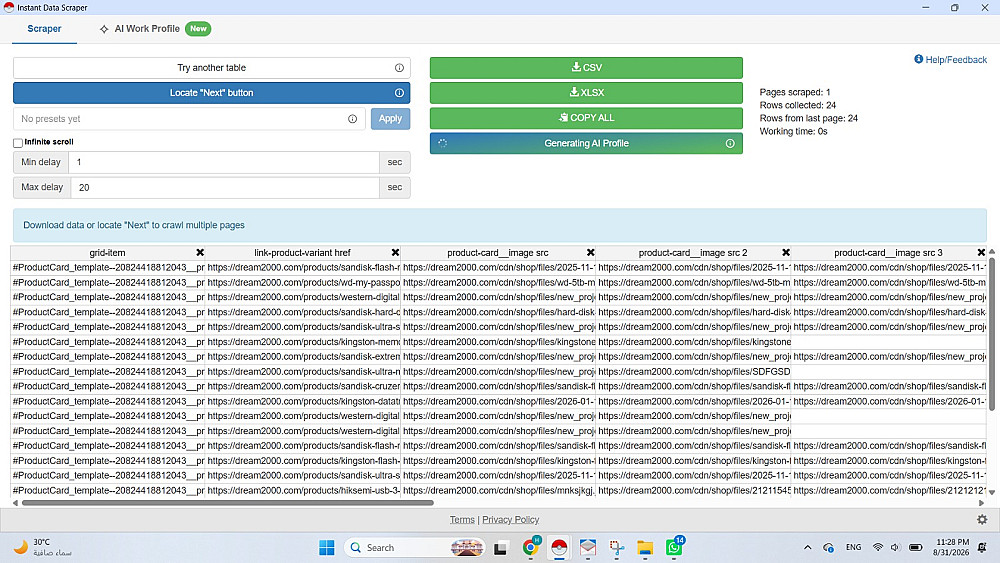Select the Scraper tab

click(x=44, y=29)
